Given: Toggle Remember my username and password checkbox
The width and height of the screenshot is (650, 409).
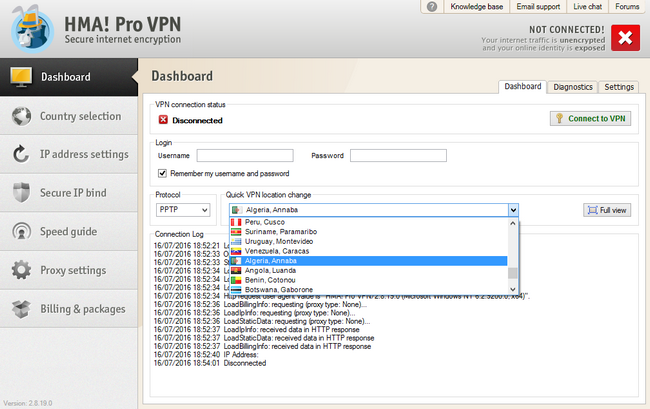Looking at the screenshot, I should pyautogui.click(x=162, y=173).
